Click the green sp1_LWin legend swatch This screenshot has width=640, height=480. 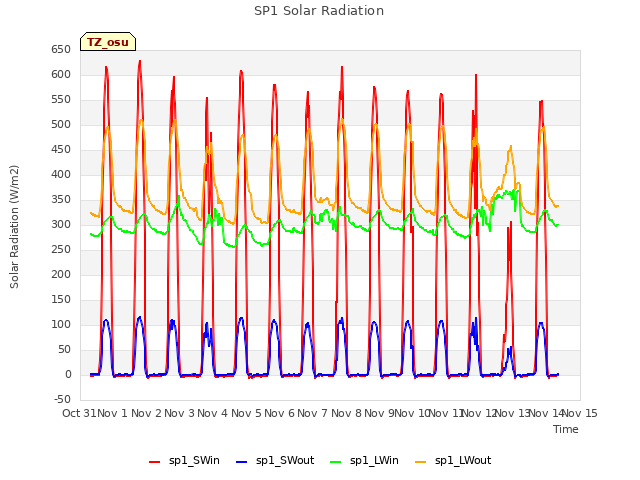(336, 462)
